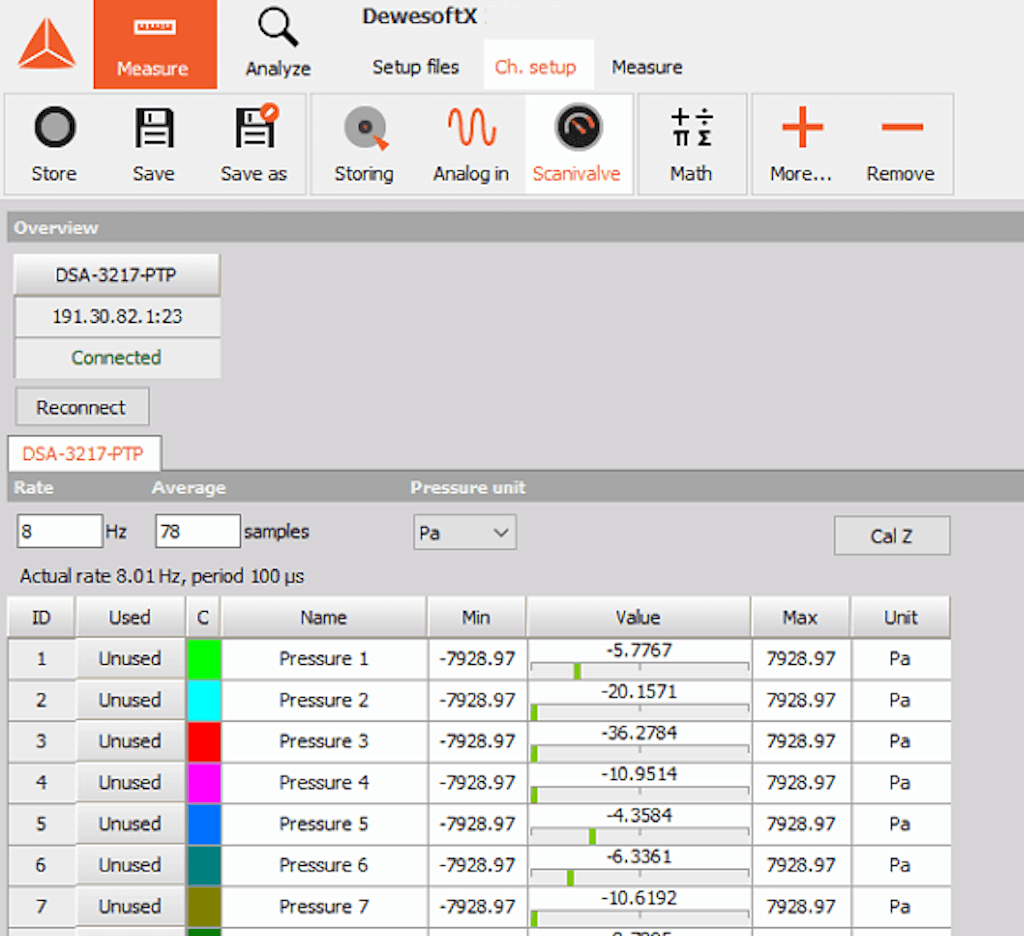The width and height of the screenshot is (1024, 936).
Task: Click the Store record icon
Action: point(55,127)
